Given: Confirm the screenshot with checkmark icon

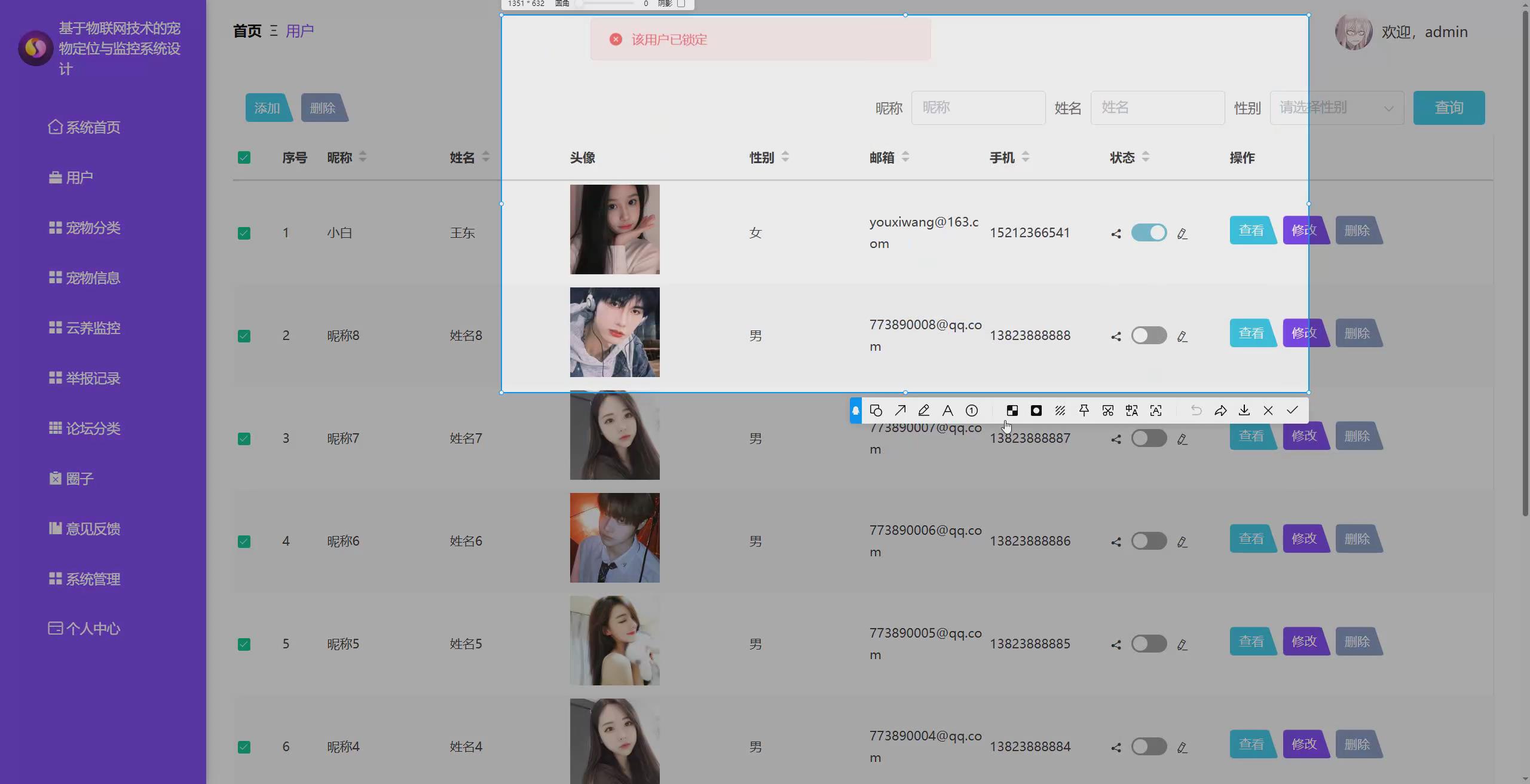Looking at the screenshot, I should [1292, 411].
